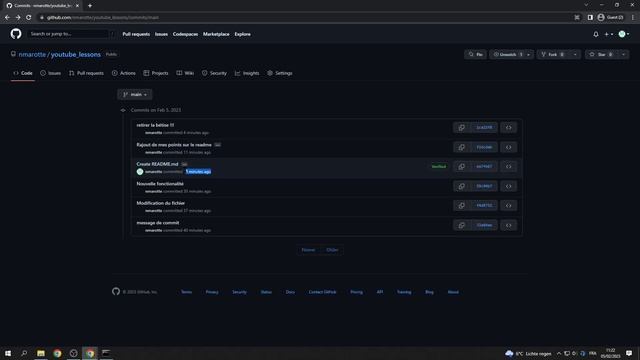Switch to the repository Security tab
640x360 pixels.
tap(214, 73)
